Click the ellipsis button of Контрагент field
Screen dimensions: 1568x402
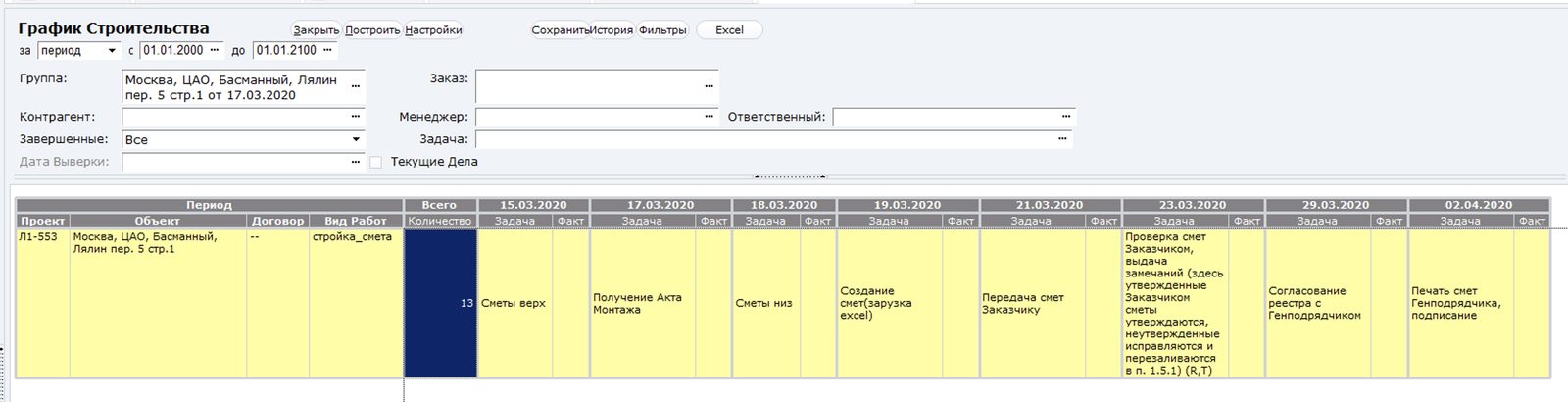(355, 117)
